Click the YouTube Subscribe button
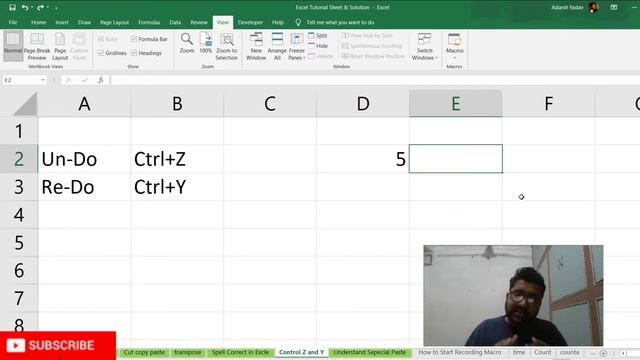The width and height of the screenshot is (640, 360). pyautogui.click(x=58, y=346)
